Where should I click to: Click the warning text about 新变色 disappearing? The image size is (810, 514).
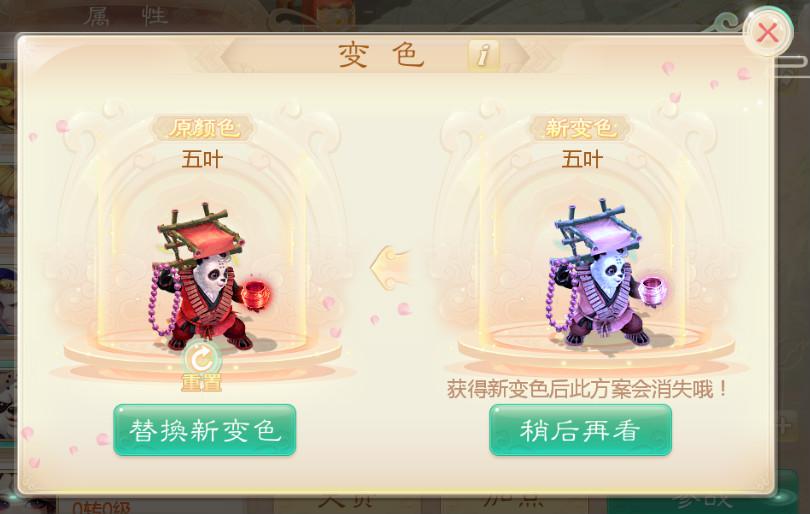coord(587,388)
